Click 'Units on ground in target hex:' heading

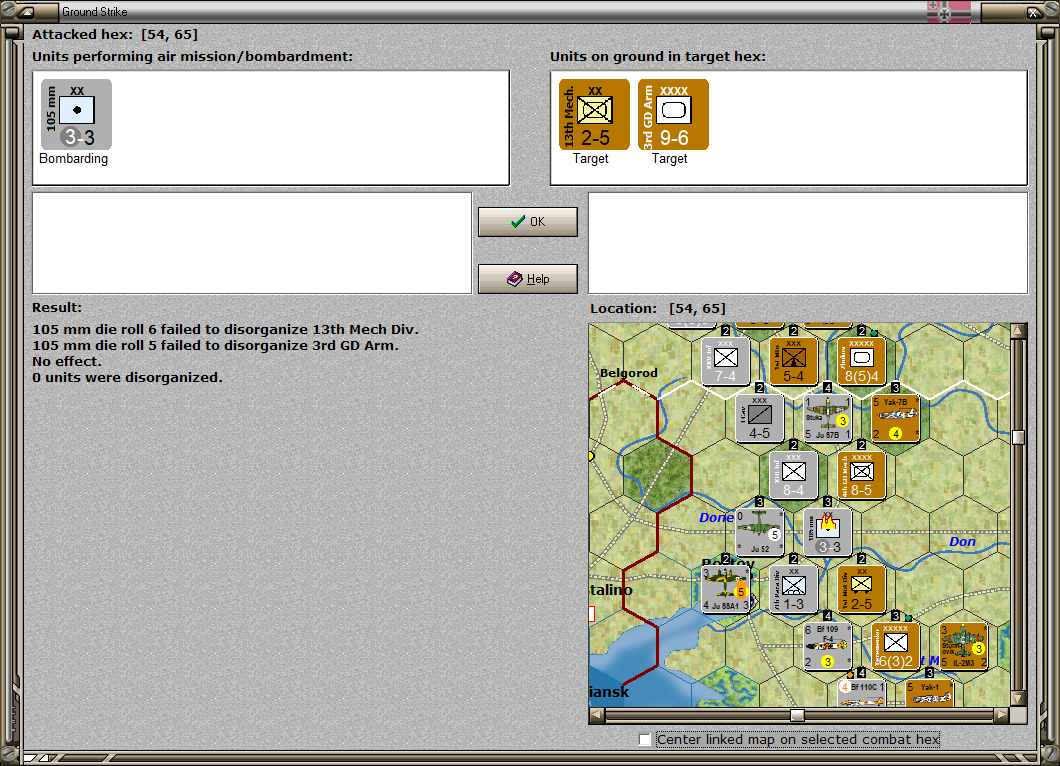coord(658,57)
